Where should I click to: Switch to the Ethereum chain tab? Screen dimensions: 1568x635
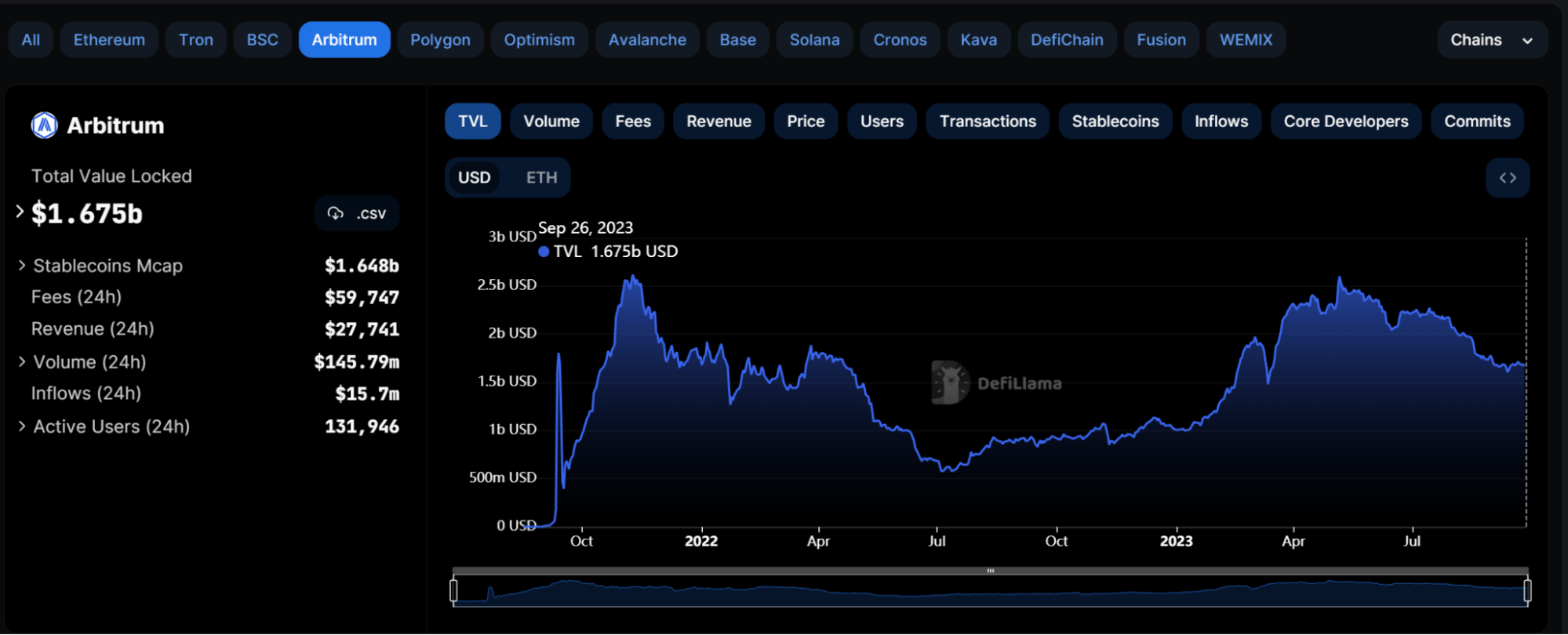coord(109,40)
